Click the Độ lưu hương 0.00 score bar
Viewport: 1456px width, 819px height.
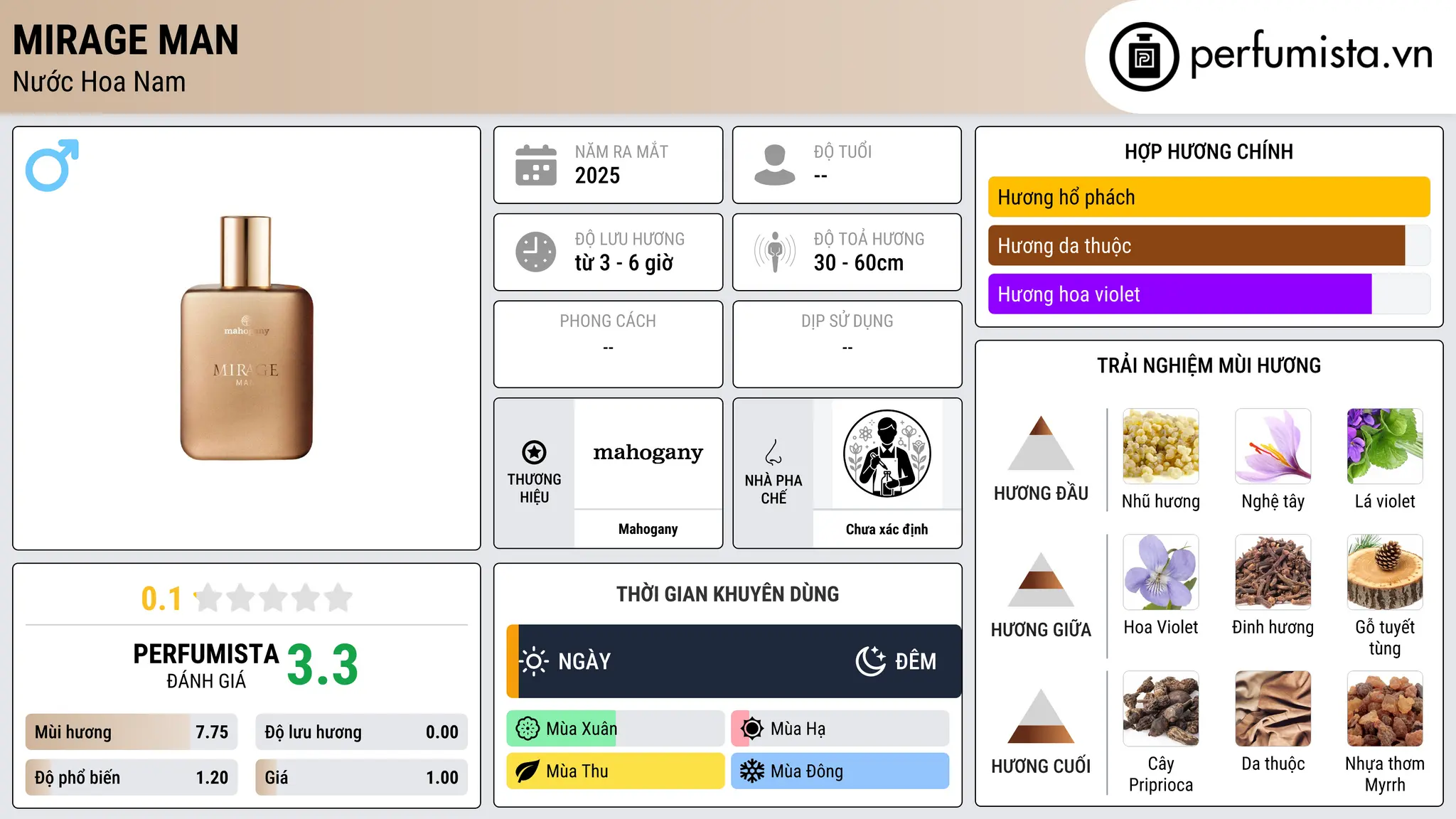pyautogui.click(x=362, y=732)
